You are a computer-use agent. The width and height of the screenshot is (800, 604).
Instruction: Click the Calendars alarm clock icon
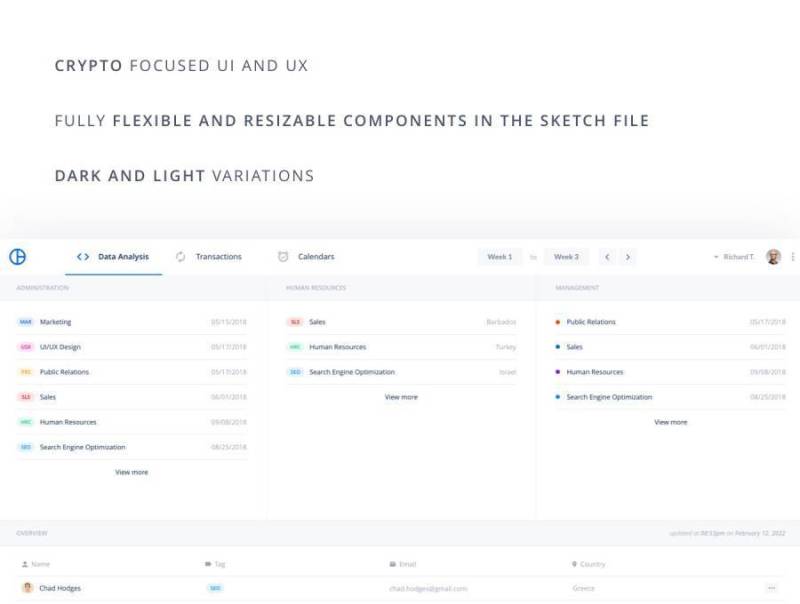click(283, 257)
